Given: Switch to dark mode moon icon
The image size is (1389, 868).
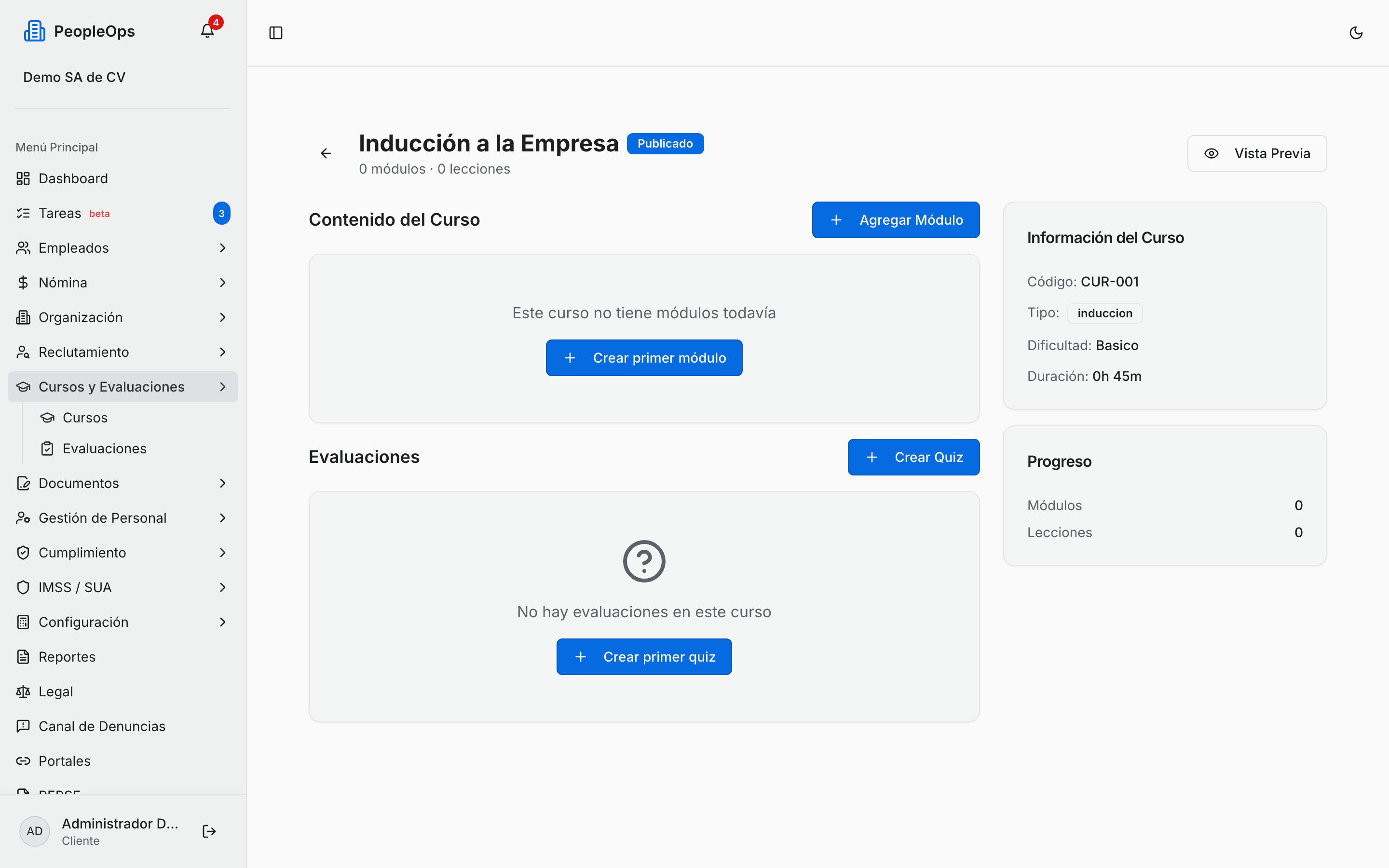Looking at the screenshot, I should 1356,33.
